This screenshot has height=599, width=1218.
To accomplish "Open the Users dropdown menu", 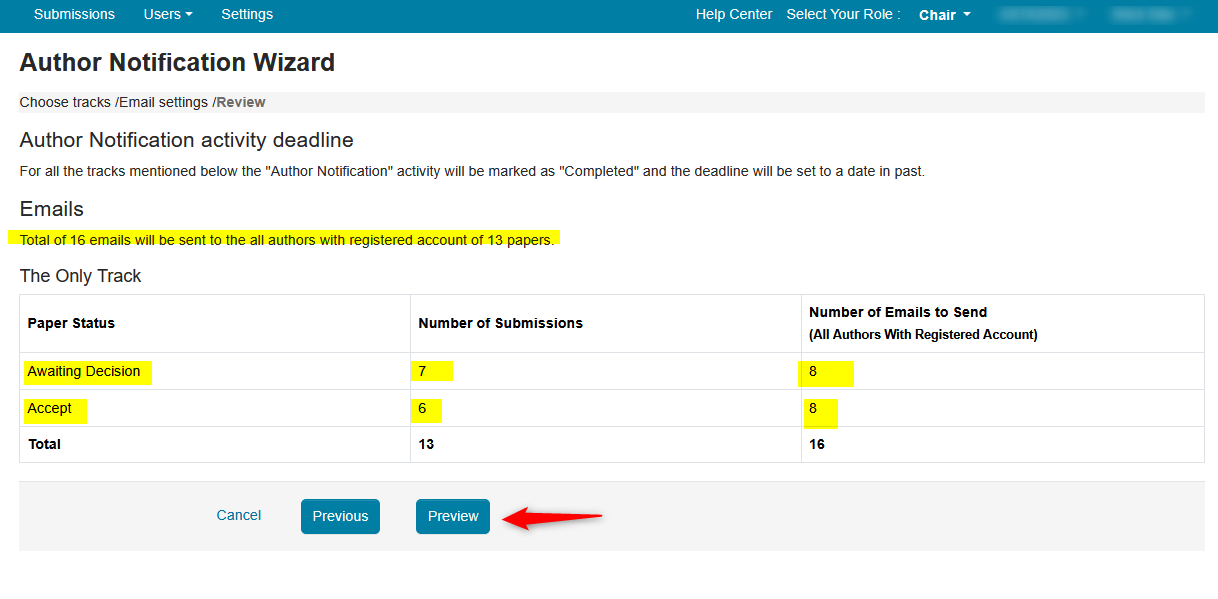I will click(167, 14).
